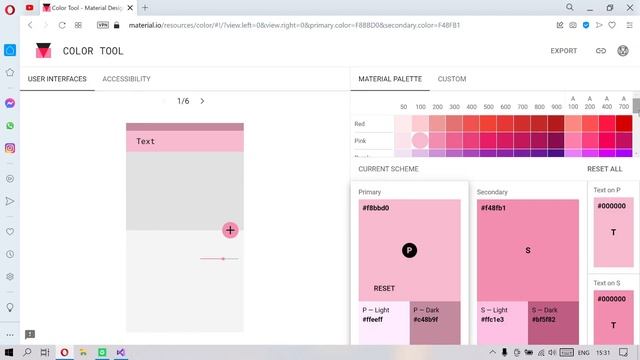The height and width of the screenshot is (360, 640).
Task: Click the plus floating action button in preview
Action: pos(230,230)
